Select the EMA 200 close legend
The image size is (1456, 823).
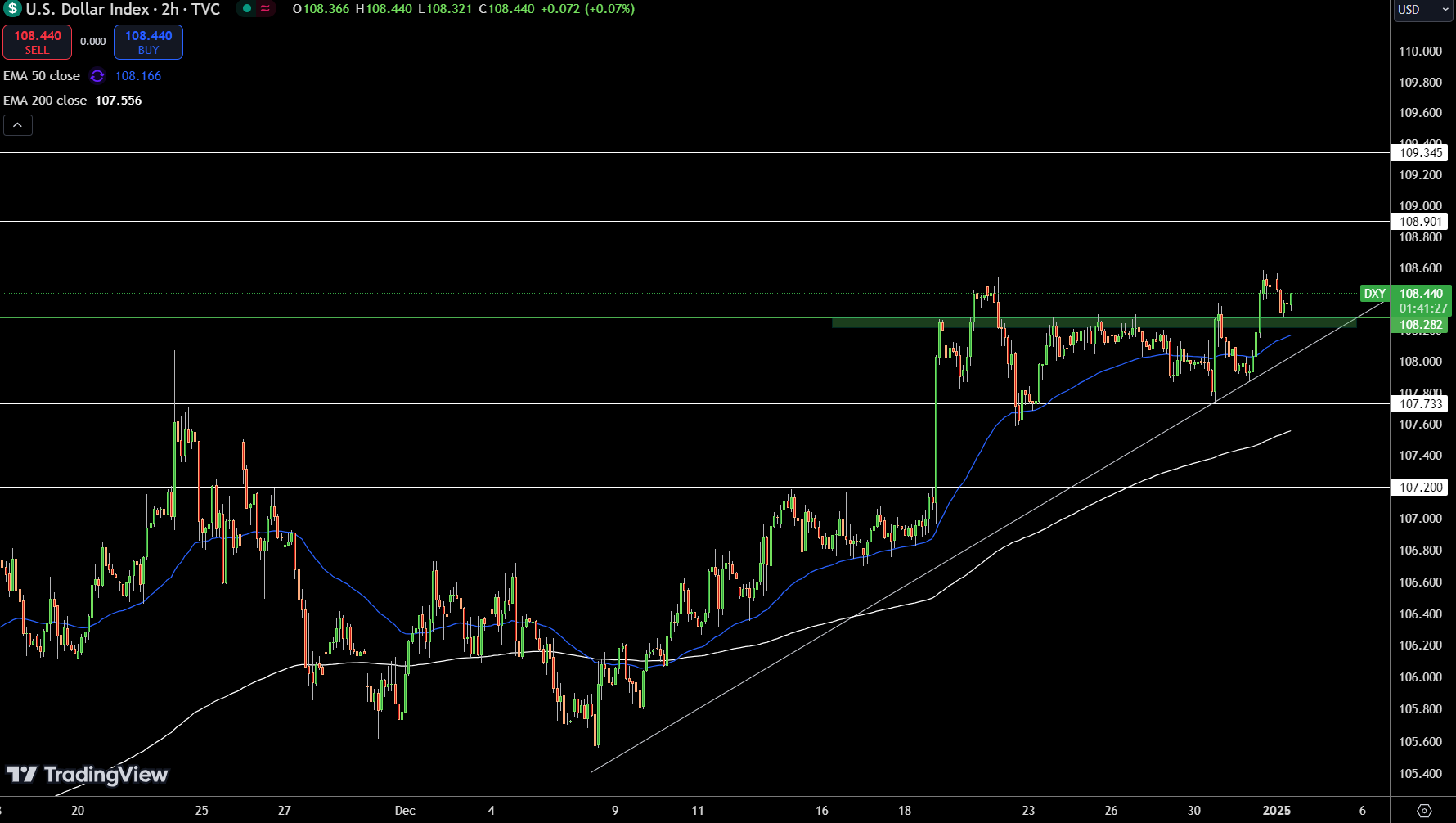[45, 101]
